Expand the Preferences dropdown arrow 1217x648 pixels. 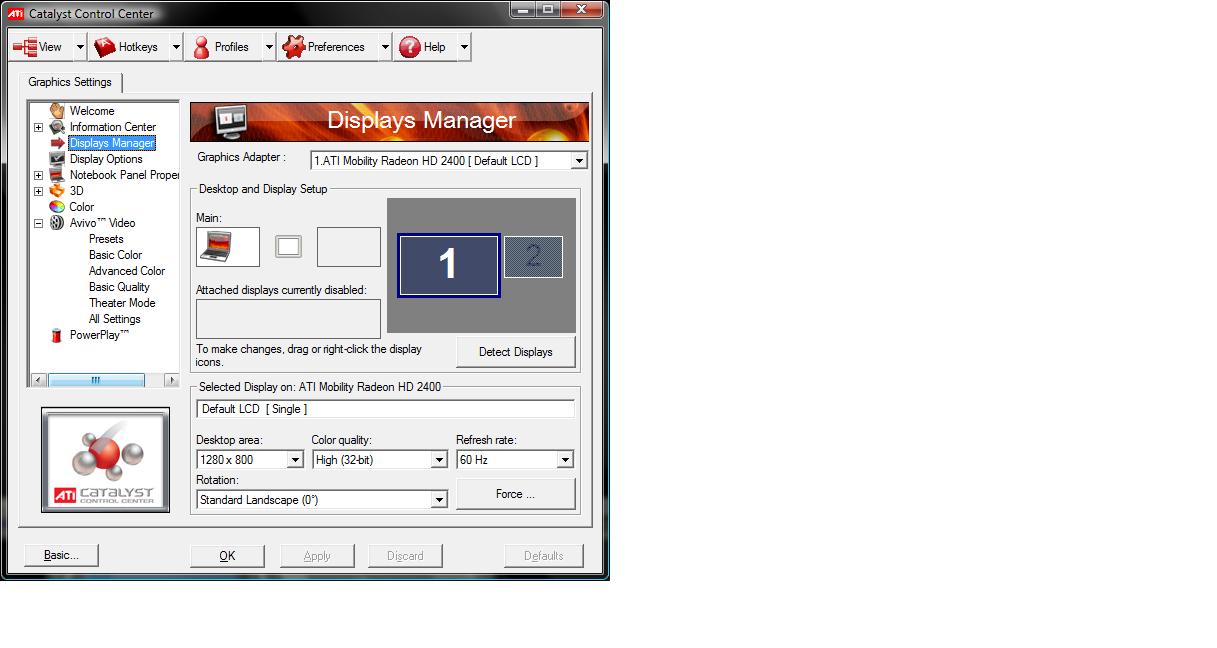pyautogui.click(x=385, y=47)
